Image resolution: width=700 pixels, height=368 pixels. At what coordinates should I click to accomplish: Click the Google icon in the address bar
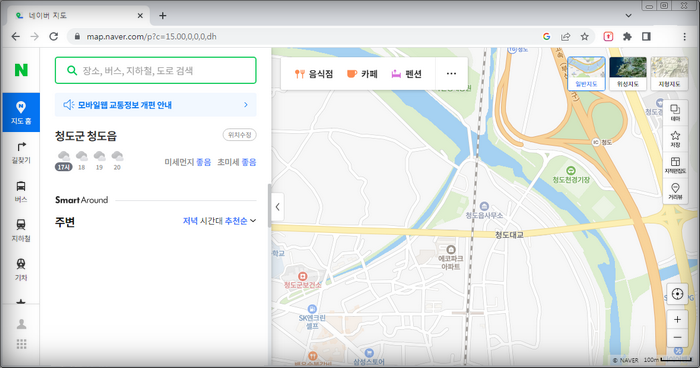coord(546,37)
